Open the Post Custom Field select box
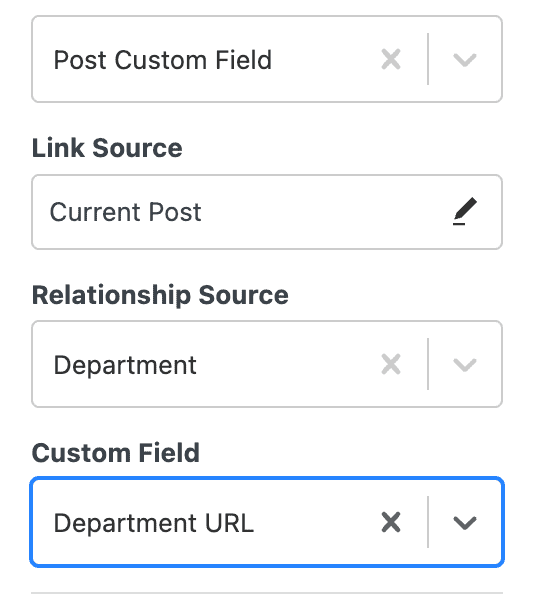The width and height of the screenshot is (536, 598). pos(267,59)
